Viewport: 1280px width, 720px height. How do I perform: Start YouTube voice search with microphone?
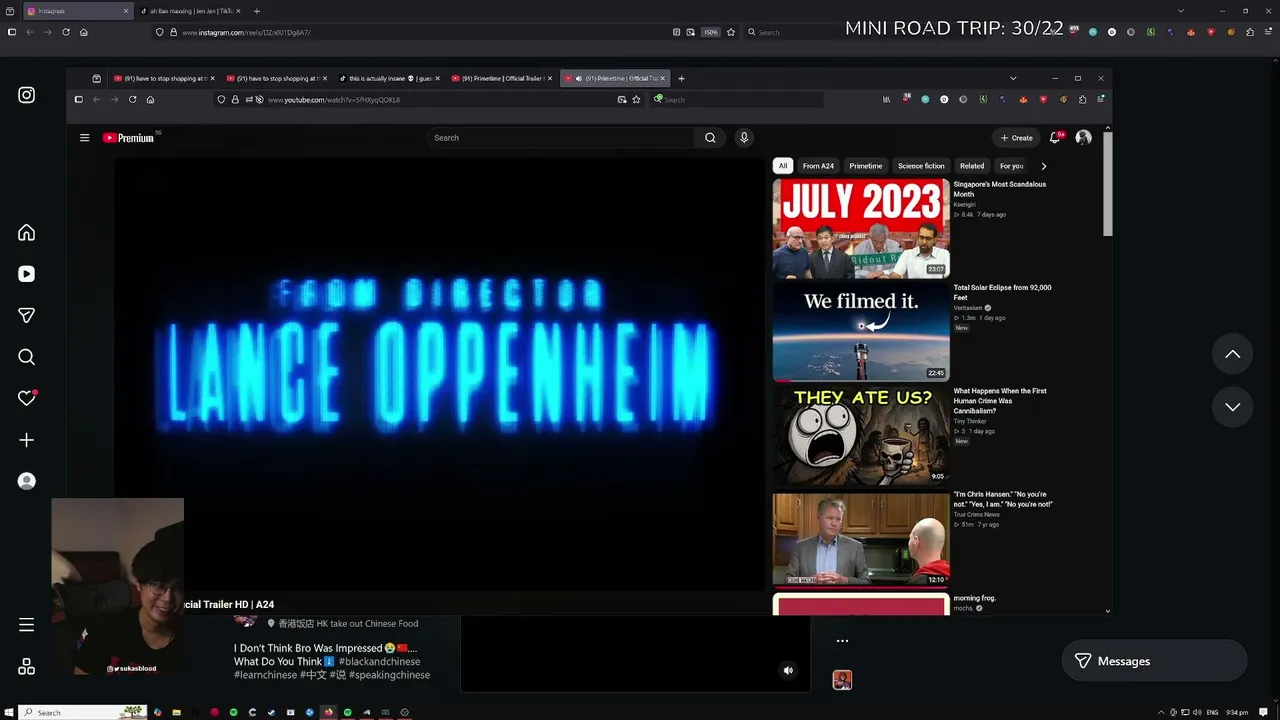(x=744, y=138)
